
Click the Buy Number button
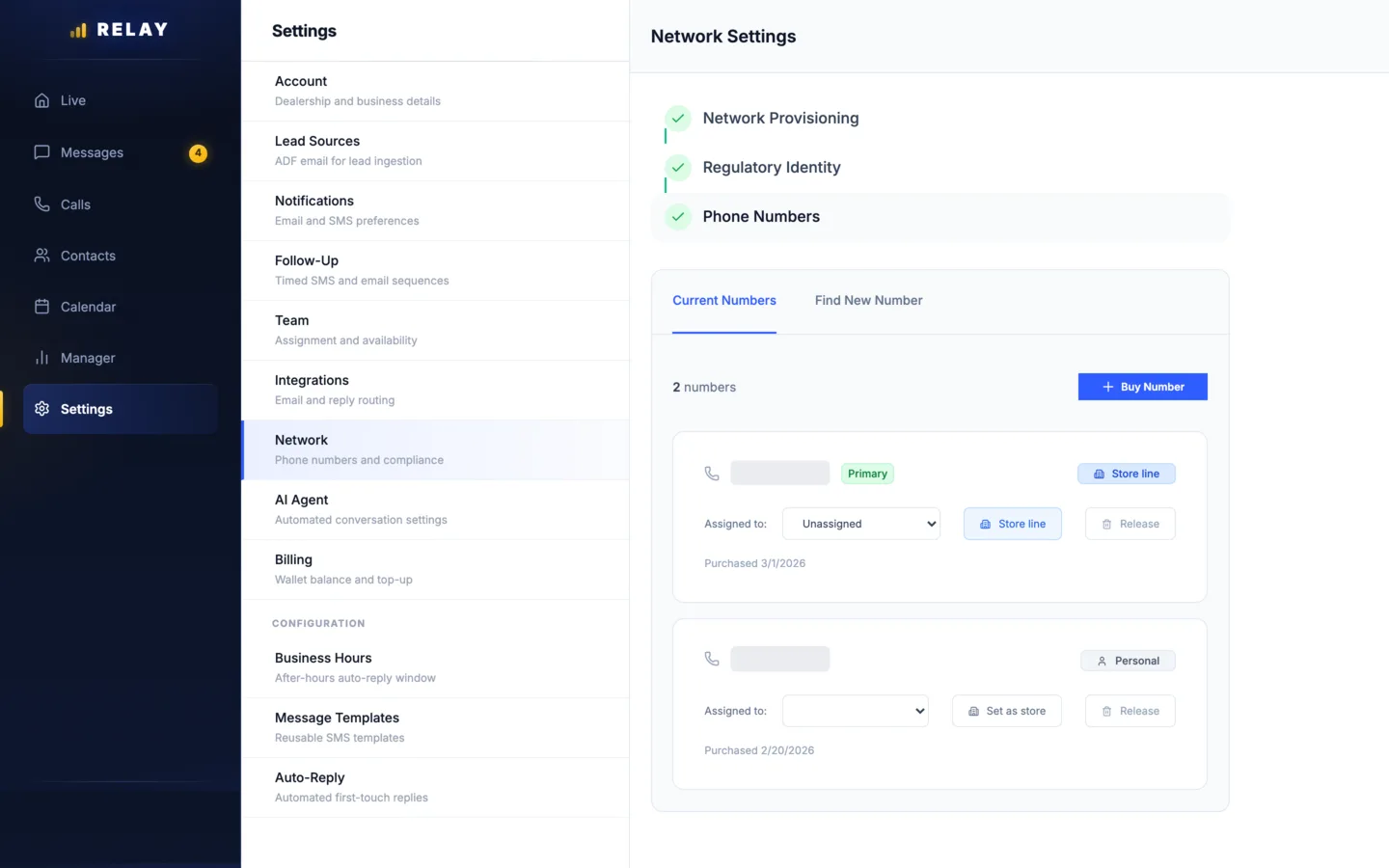[1143, 387]
